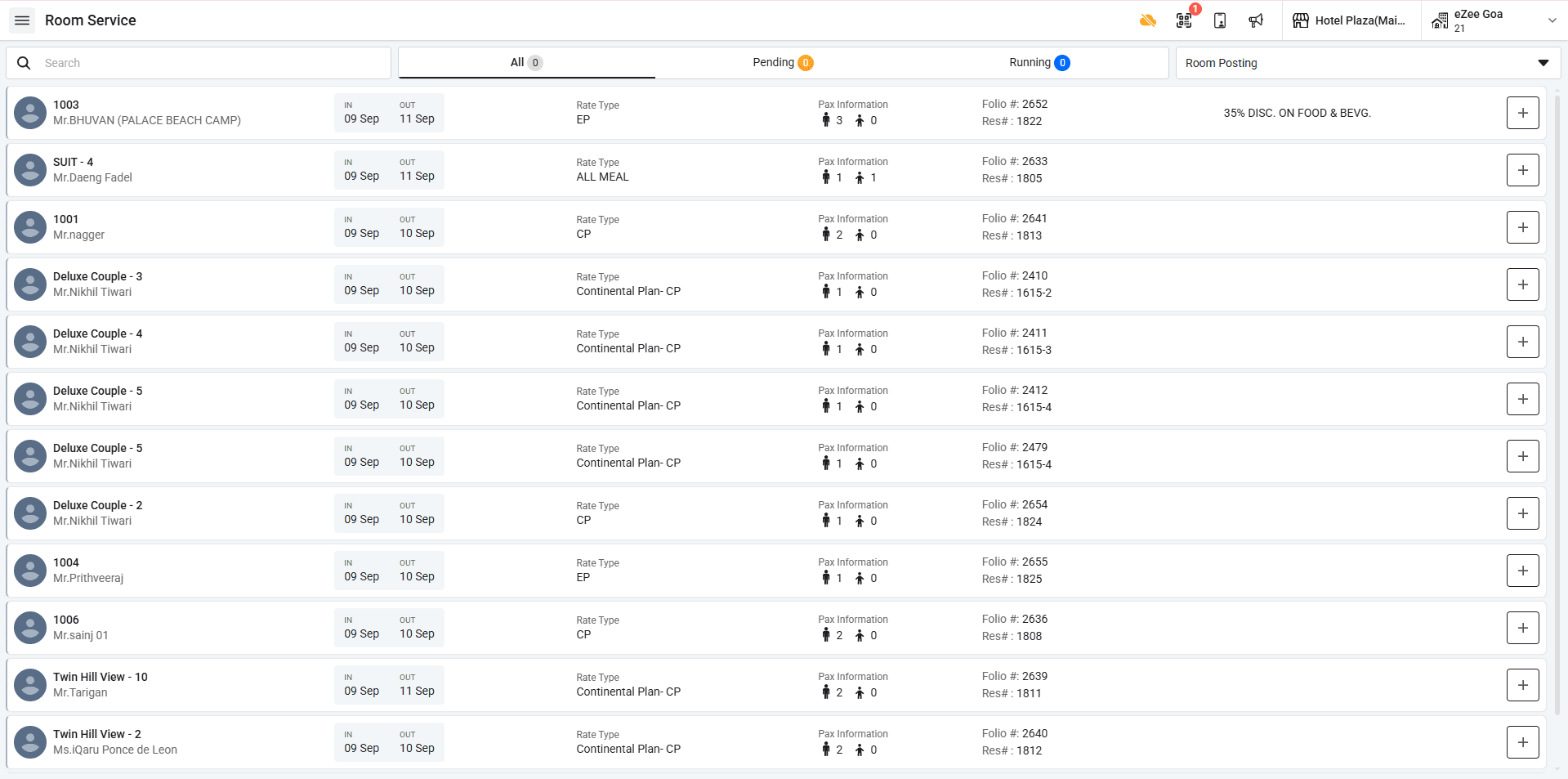Click guest avatar for Ms.iQaru Ponce de Leon
Image resolution: width=1568 pixels, height=779 pixels.
(30, 742)
